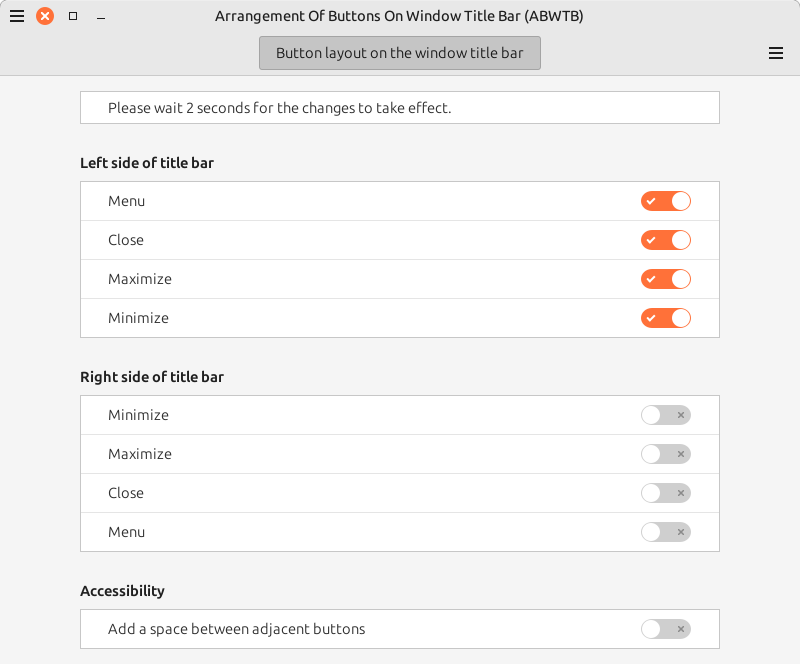Turn on right side Maximize switch
The image size is (800, 664).
click(666, 454)
